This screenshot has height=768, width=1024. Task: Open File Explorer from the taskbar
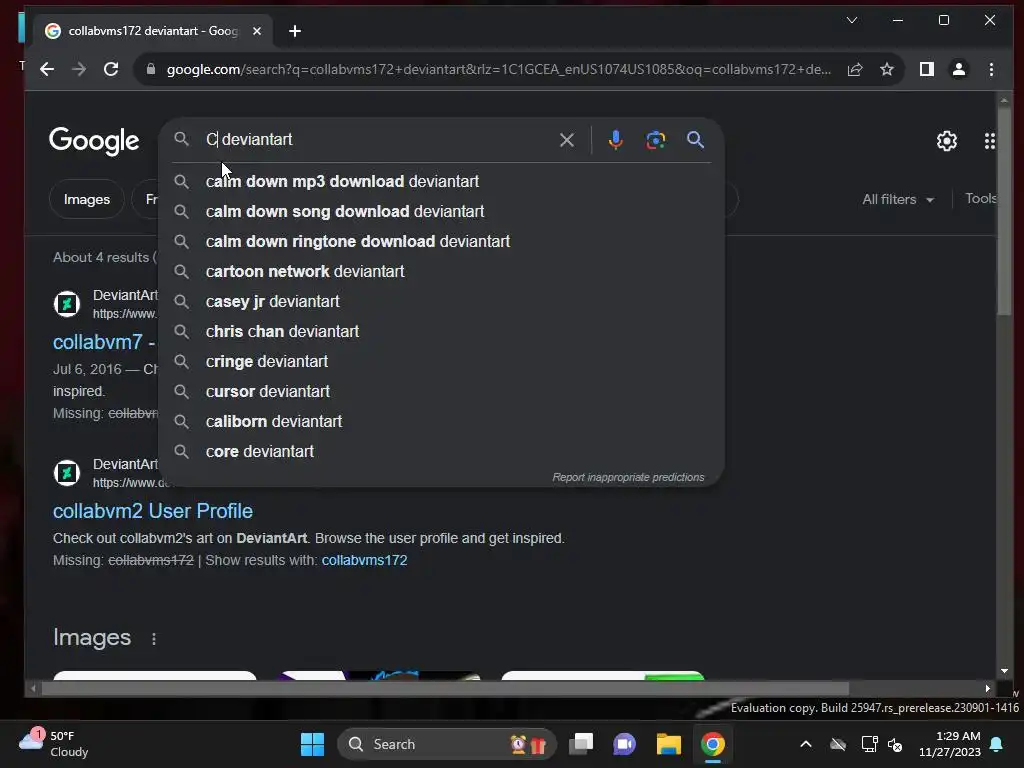click(x=669, y=744)
